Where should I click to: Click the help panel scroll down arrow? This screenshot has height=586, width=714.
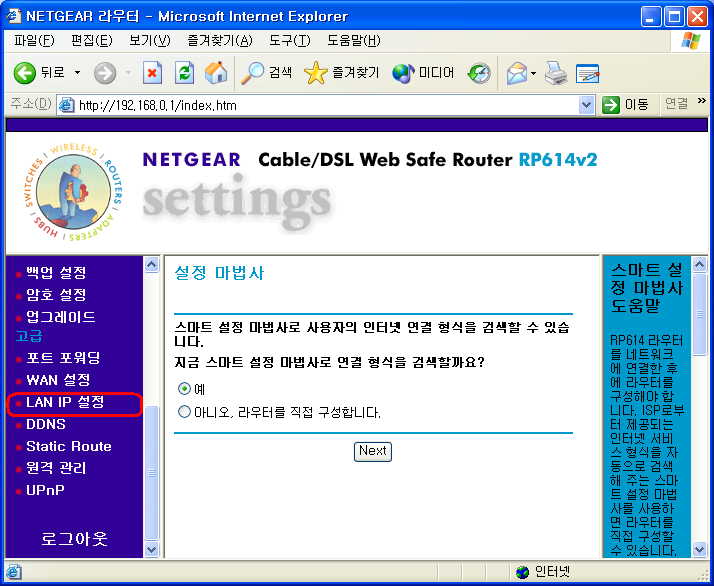pos(699,549)
